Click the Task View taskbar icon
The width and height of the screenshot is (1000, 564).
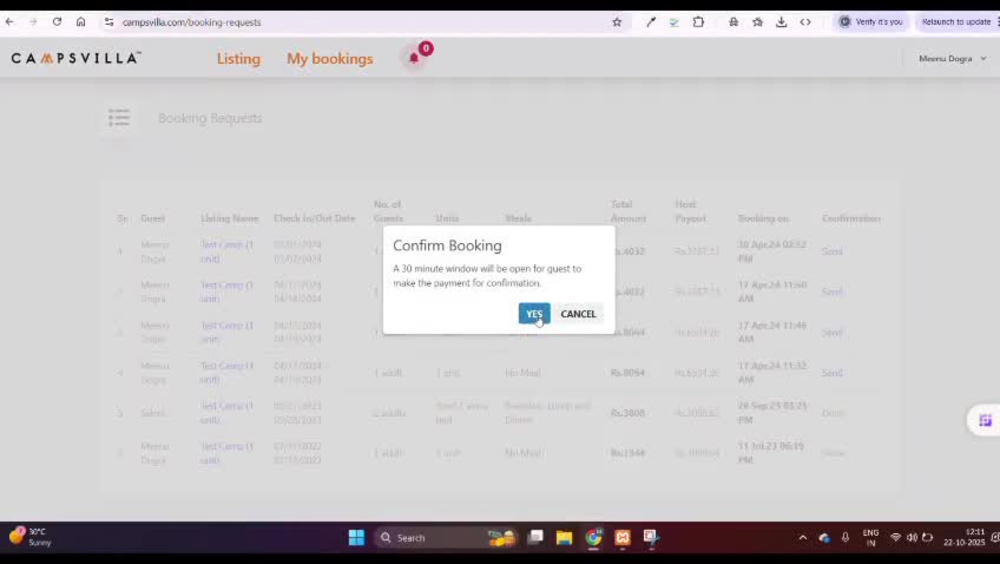pyautogui.click(x=535, y=537)
